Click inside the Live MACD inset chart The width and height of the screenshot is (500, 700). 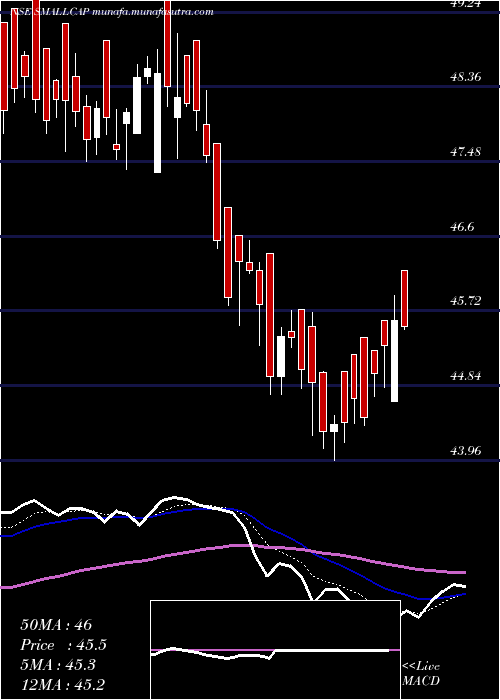(x=275, y=650)
